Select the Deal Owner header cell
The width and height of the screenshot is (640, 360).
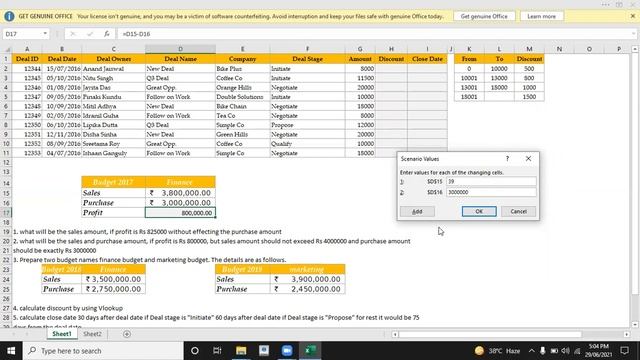[x=114, y=59]
